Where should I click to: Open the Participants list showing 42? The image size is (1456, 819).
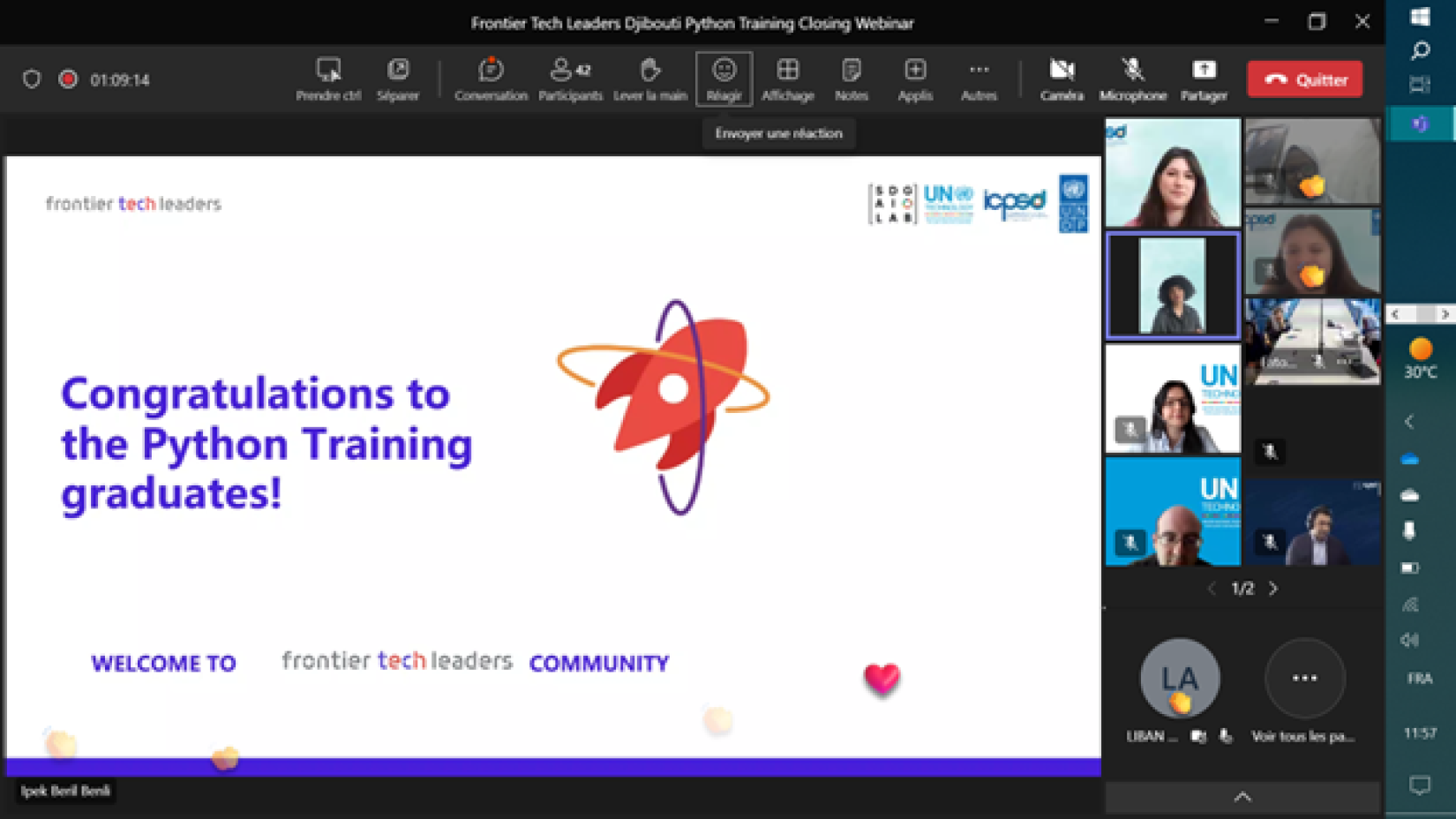click(570, 79)
